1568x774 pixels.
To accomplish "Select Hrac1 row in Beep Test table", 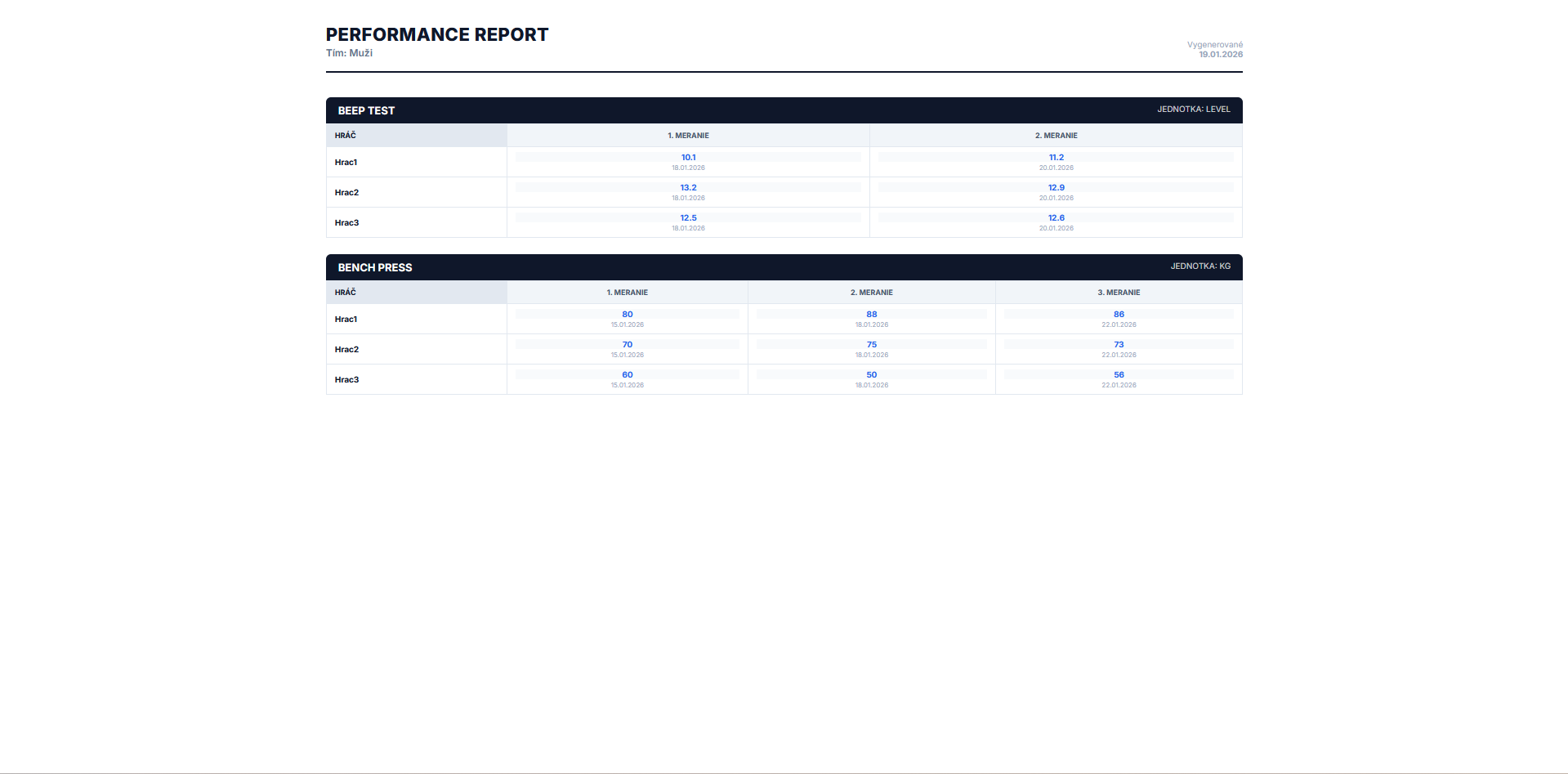I will [346, 163].
